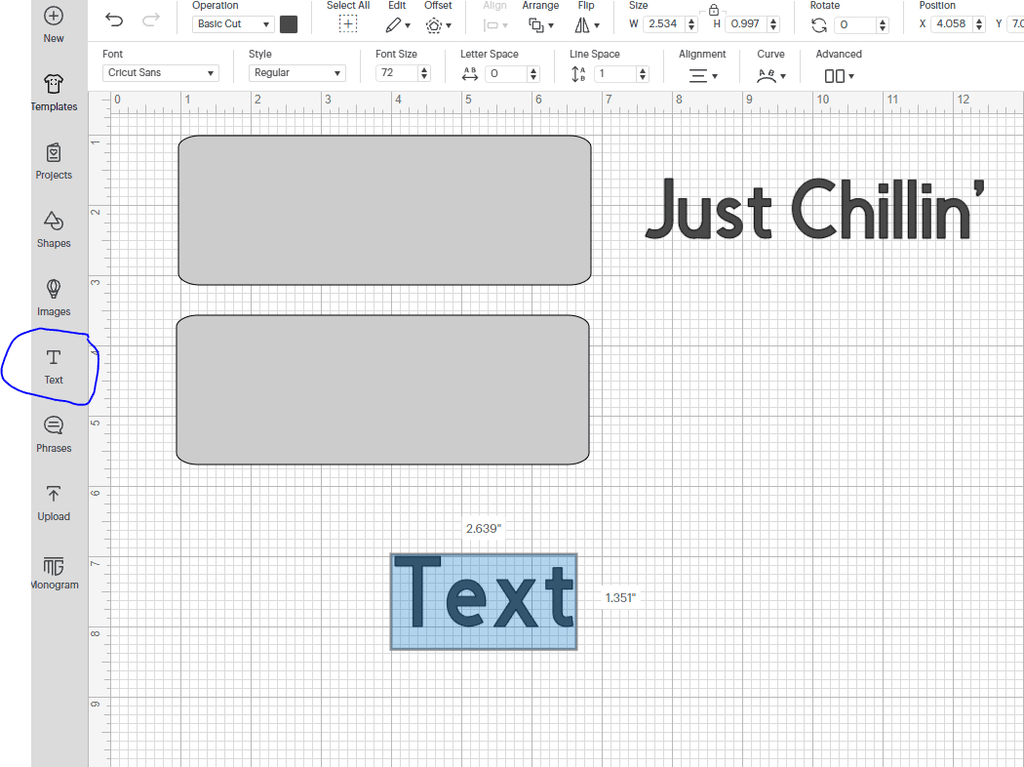Click the dark operation color swatch

(x=289, y=24)
